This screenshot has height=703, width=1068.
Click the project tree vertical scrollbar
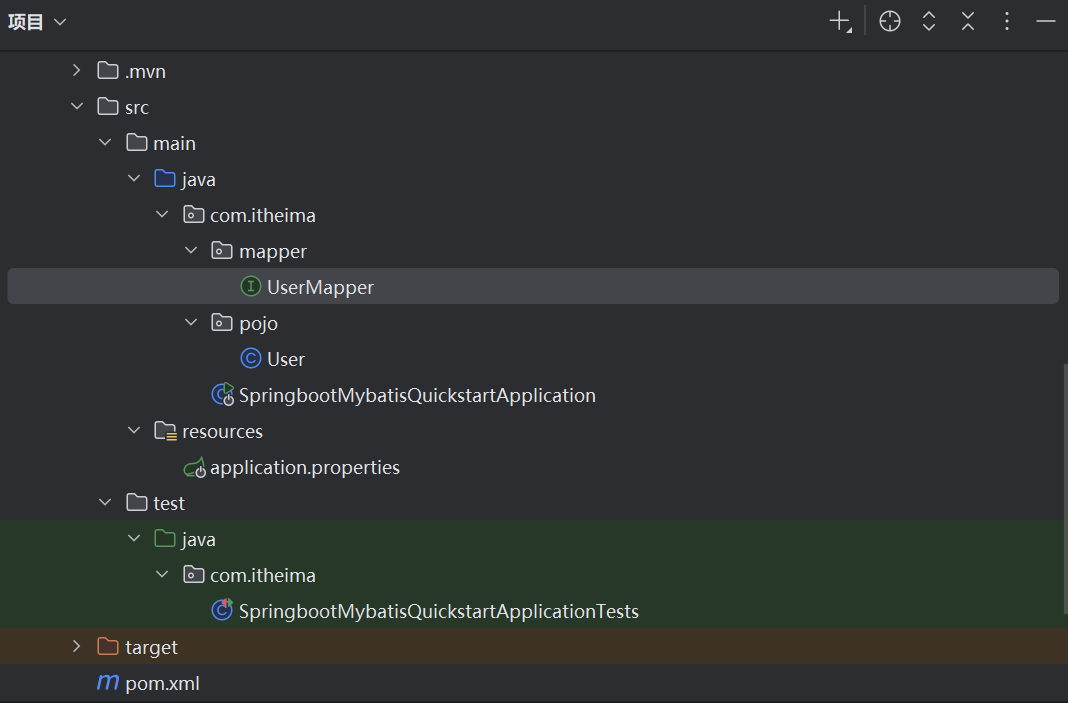(1065, 488)
